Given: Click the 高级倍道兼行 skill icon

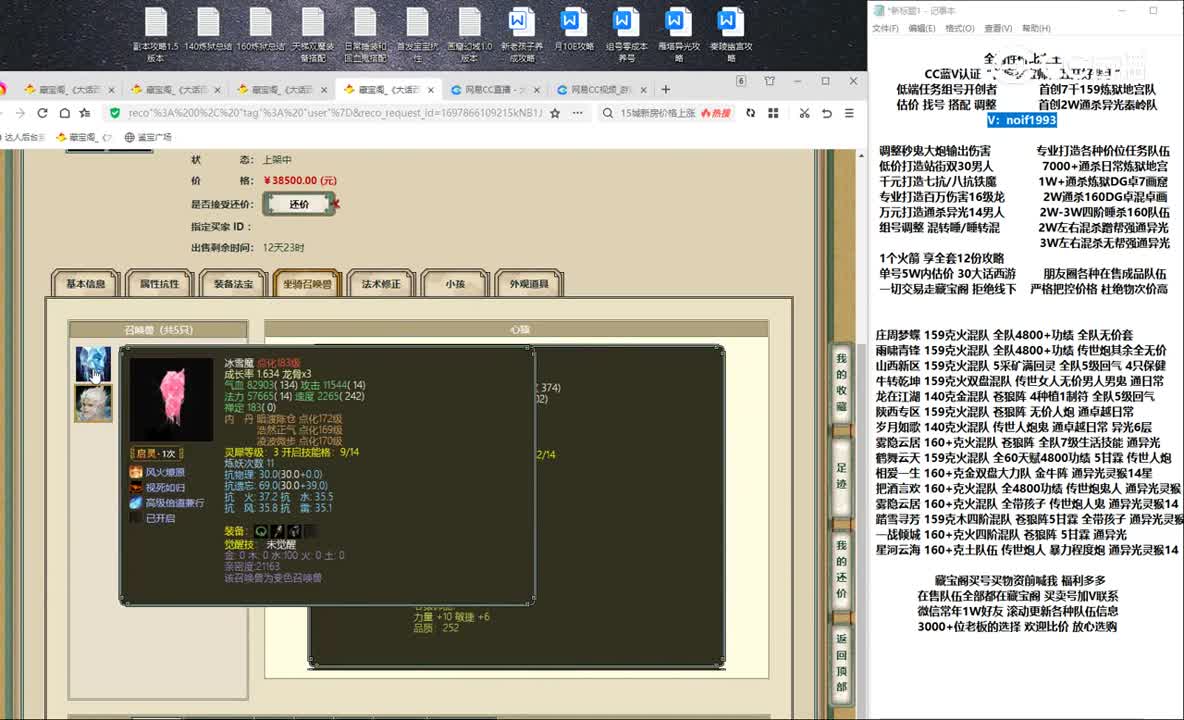Looking at the screenshot, I should tap(136, 503).
